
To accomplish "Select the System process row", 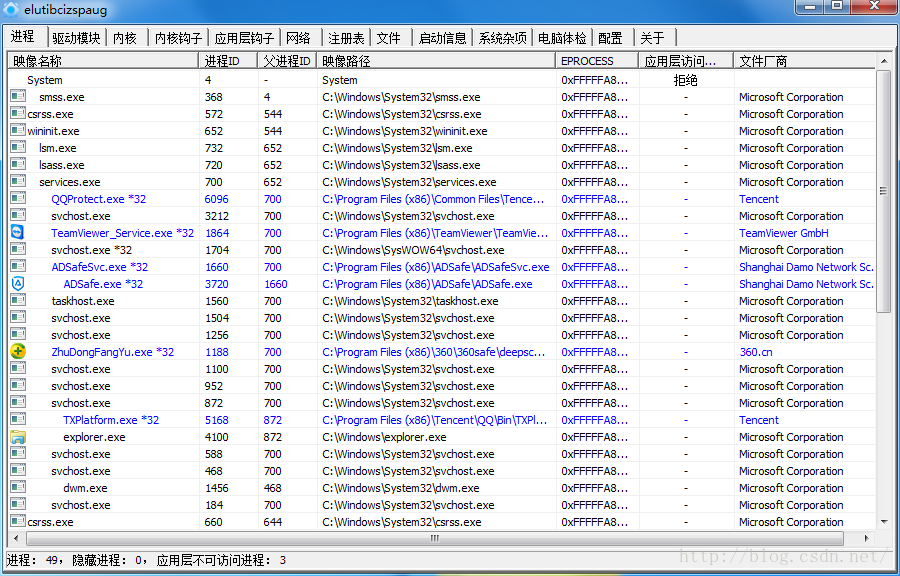I will coord(442,80).
